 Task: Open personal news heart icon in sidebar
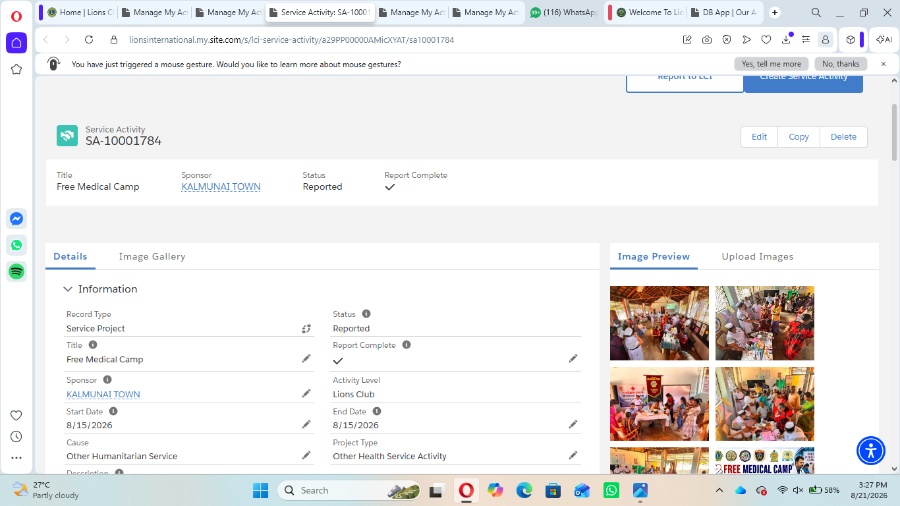(16, 415)
